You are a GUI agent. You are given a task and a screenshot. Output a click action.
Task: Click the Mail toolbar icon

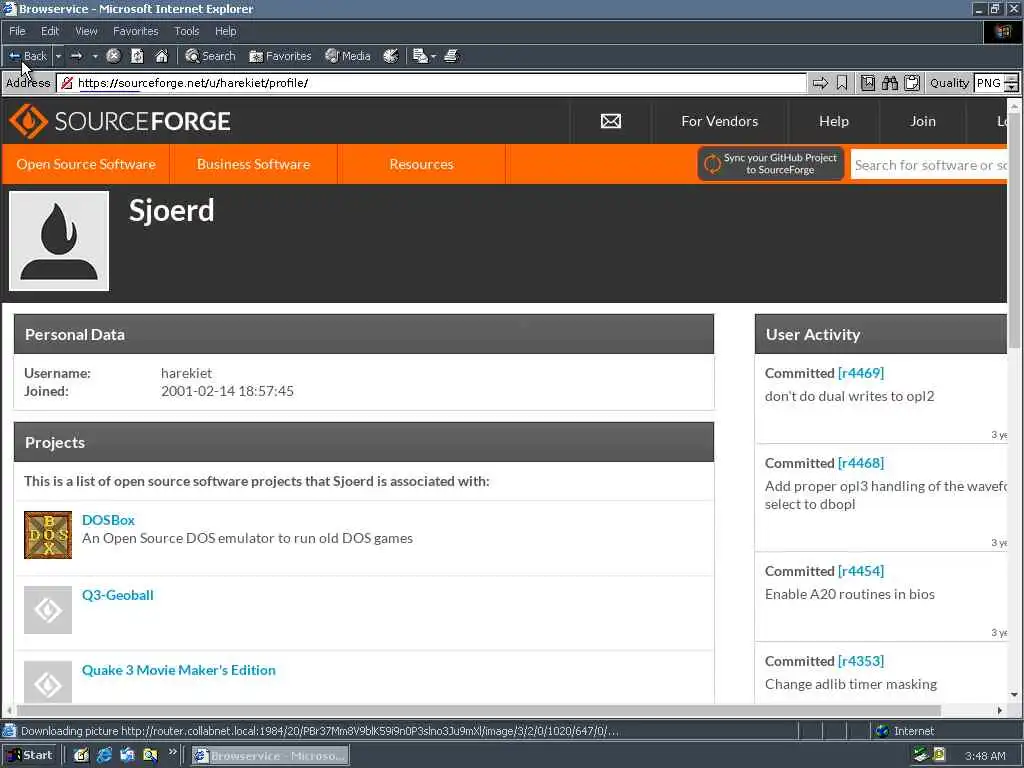pyautogui.click(x=420, y=56)
